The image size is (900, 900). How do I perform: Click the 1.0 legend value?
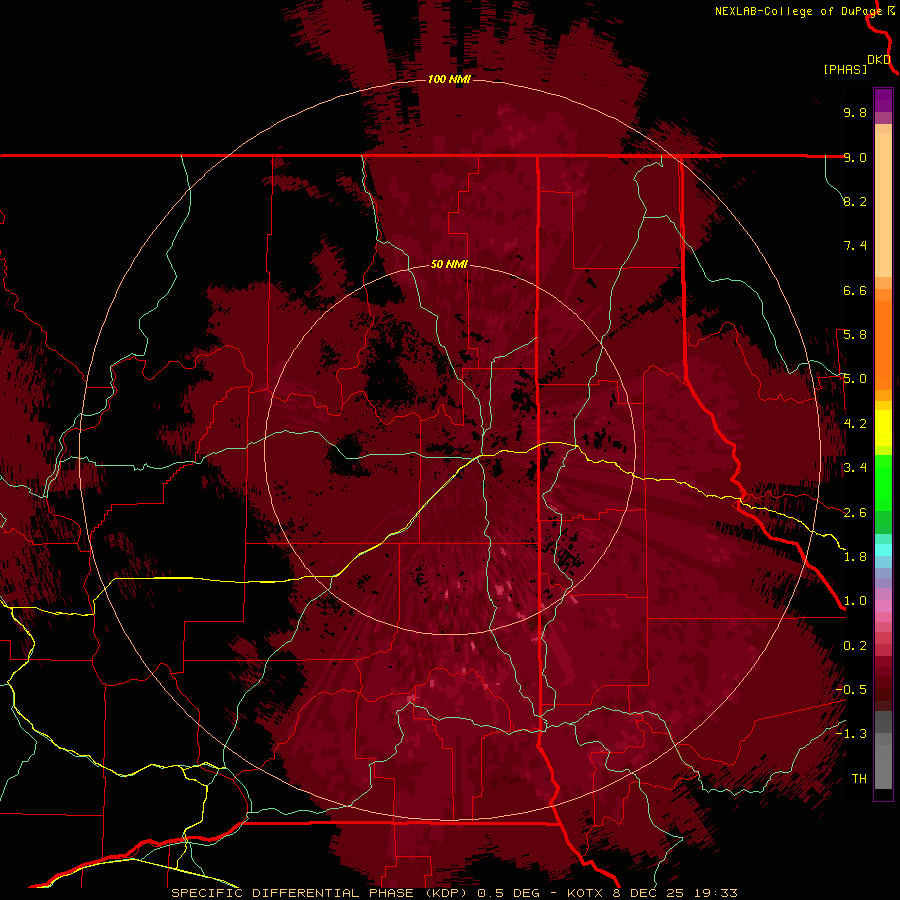pyautogui.click(x=855, y=601)
